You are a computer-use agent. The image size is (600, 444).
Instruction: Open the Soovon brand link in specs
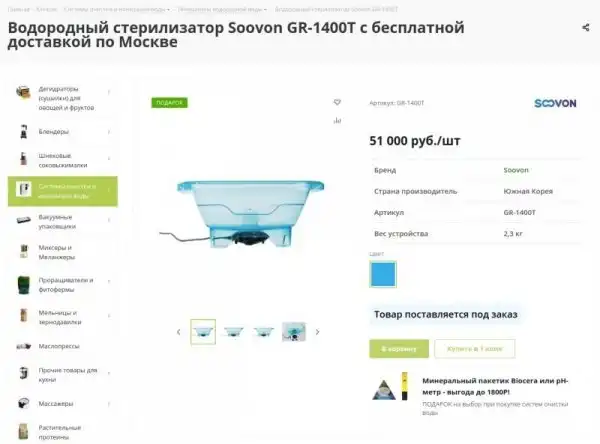[516, 170]
